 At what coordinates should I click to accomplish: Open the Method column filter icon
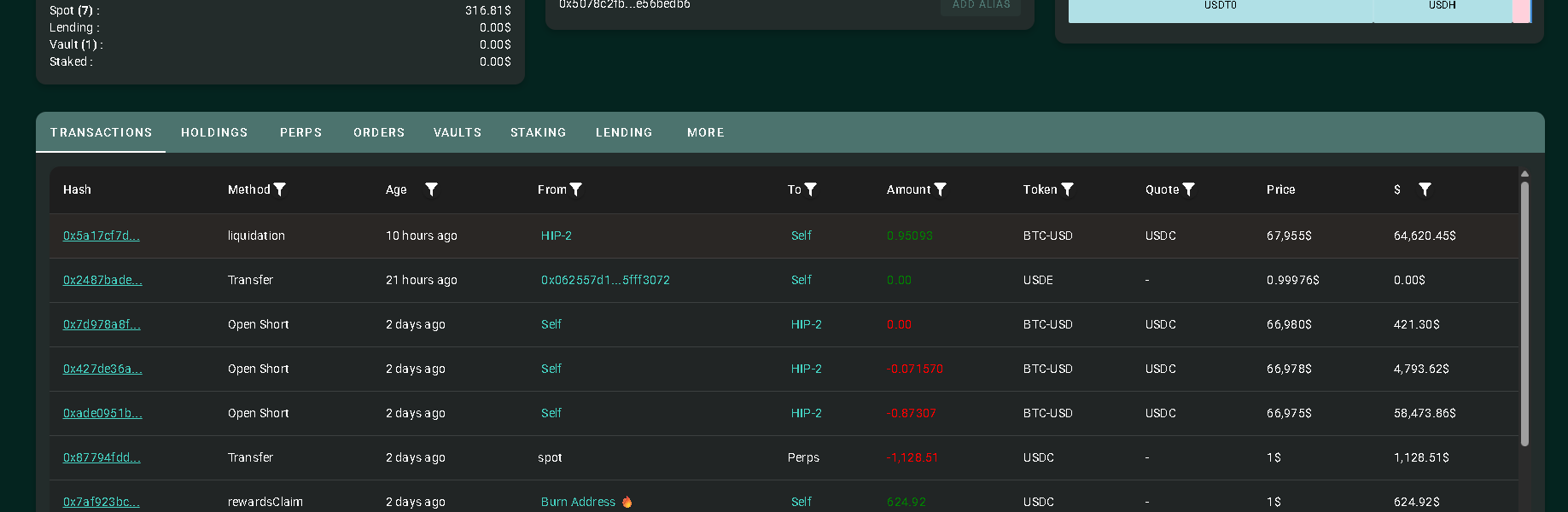pyautogui.click(x=279, y=189)
